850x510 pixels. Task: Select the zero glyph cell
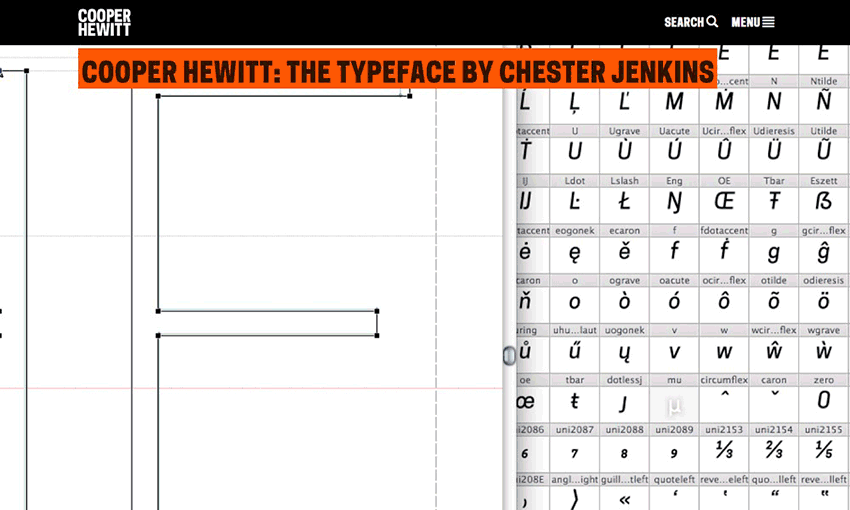pyautogui.click(x=824, y=400)
